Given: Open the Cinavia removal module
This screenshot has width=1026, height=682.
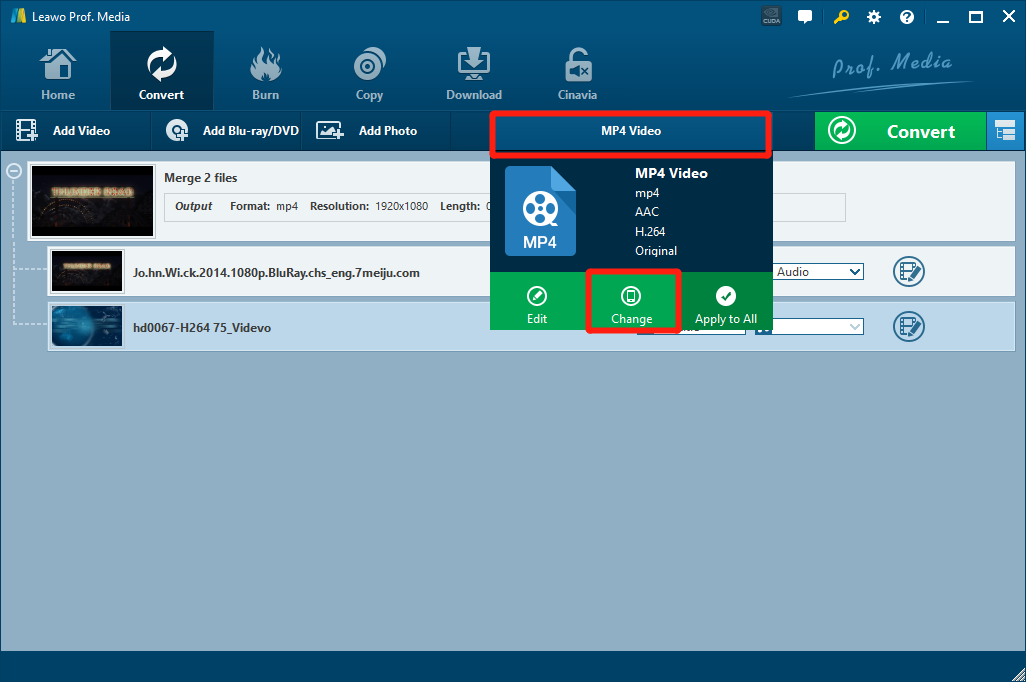Looking at the screenshot, I should pos(577,75).
